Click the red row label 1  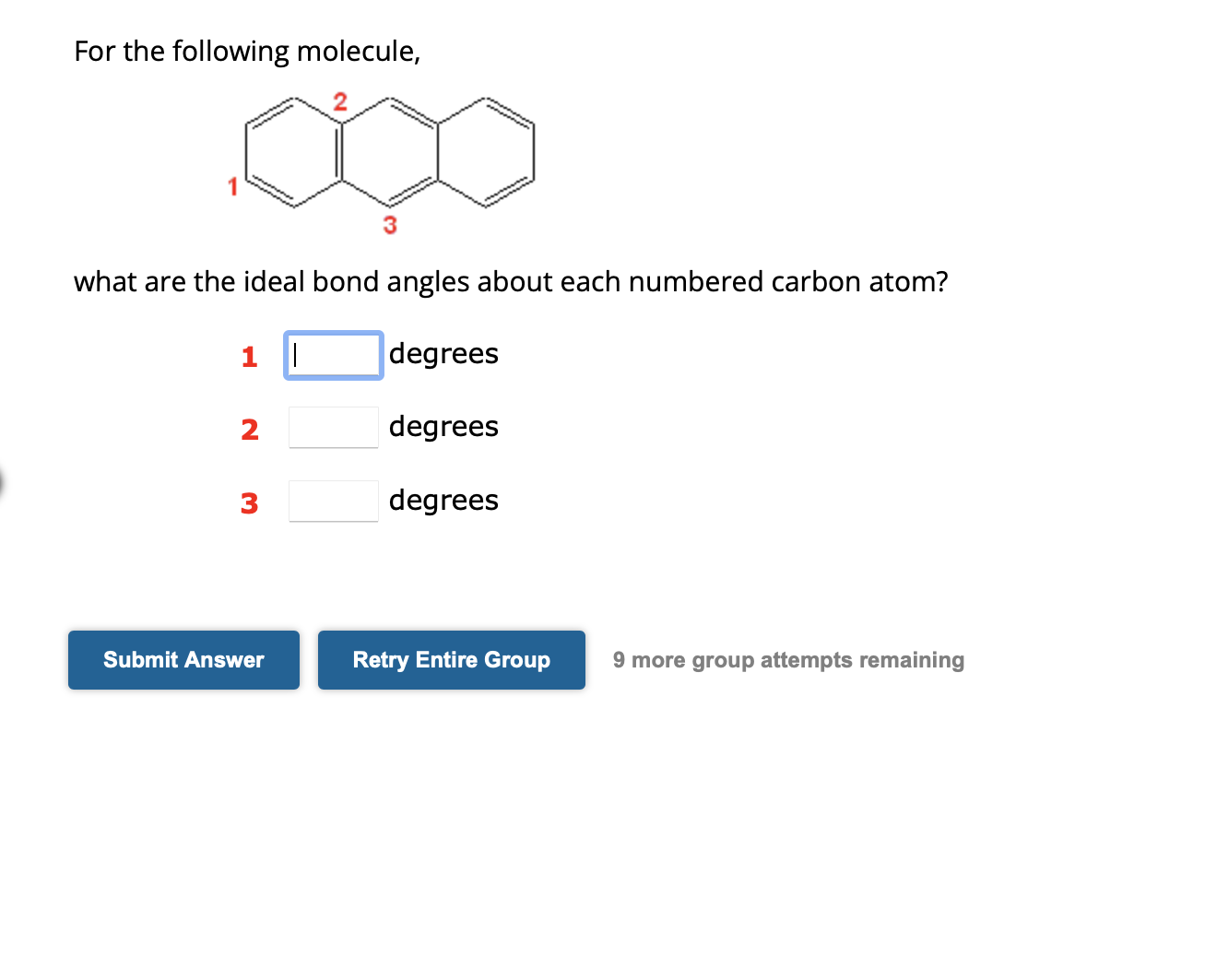click(249, 358)
